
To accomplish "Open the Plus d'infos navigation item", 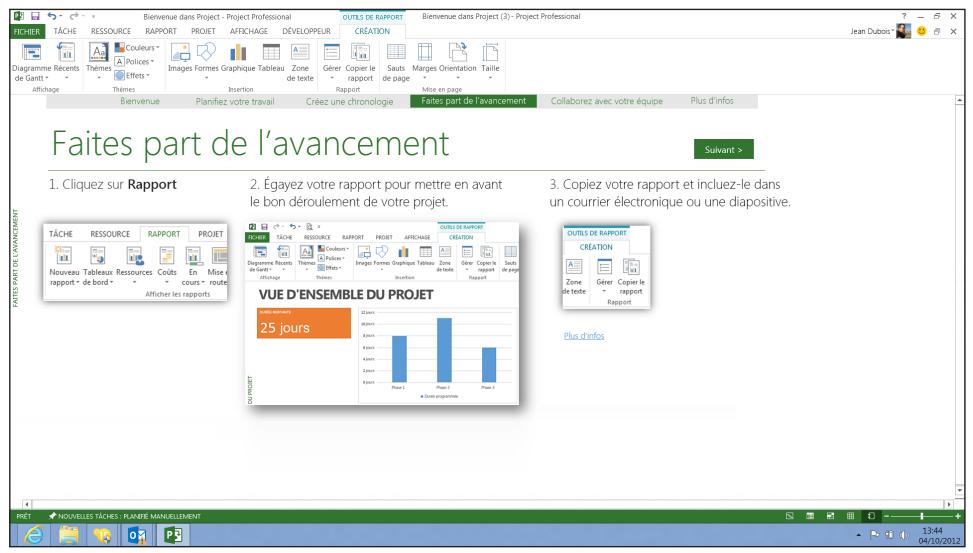I will (712, 101).
